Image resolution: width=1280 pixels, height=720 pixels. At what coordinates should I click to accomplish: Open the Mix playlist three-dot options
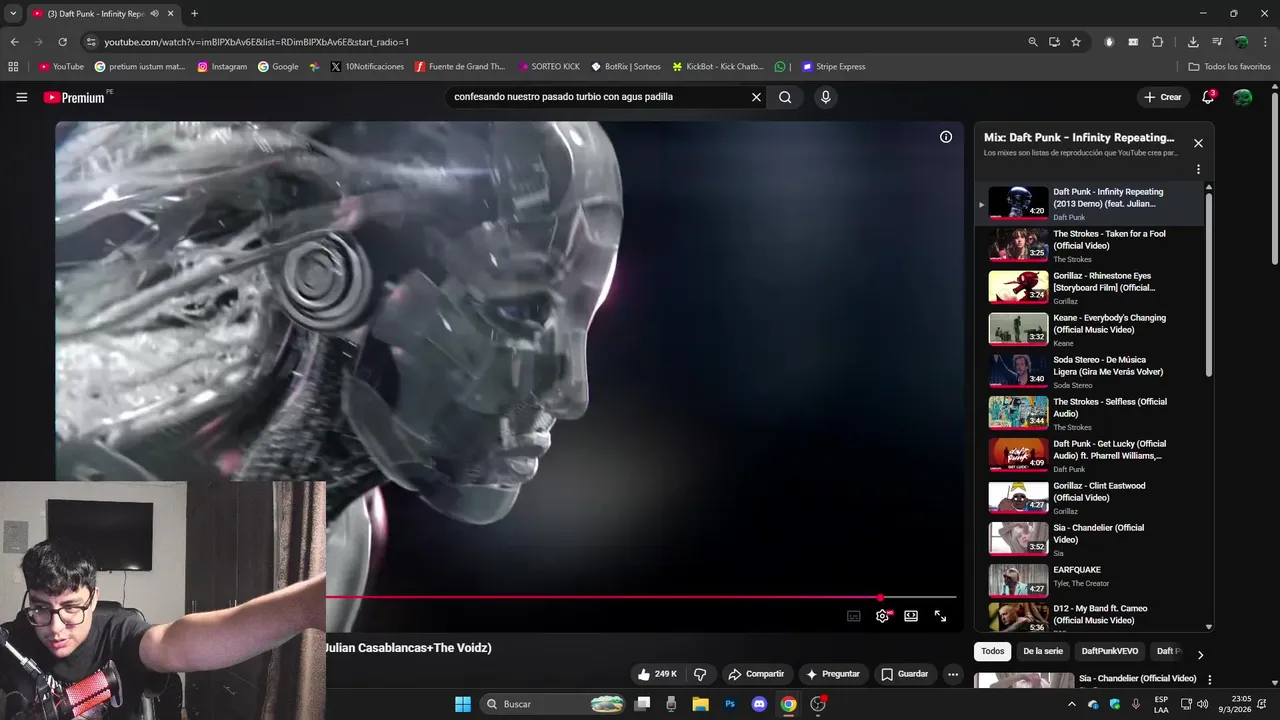(1198, 169)
